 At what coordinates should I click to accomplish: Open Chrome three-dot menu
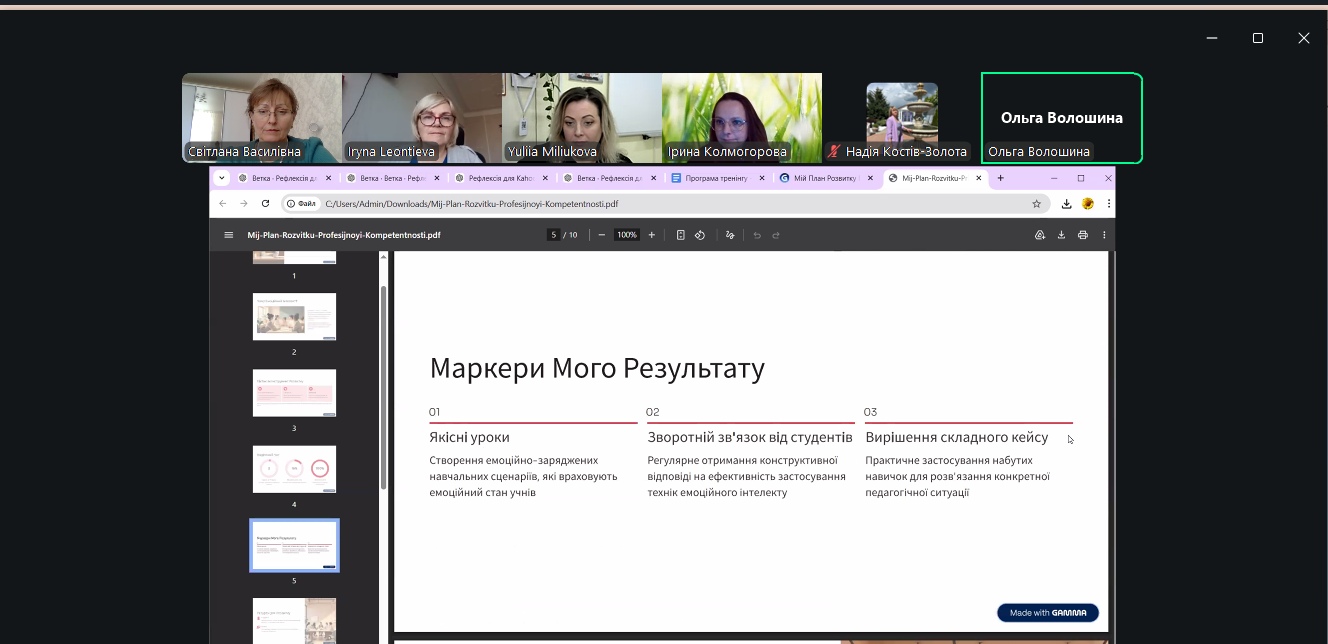click(x=1108, y=203)
